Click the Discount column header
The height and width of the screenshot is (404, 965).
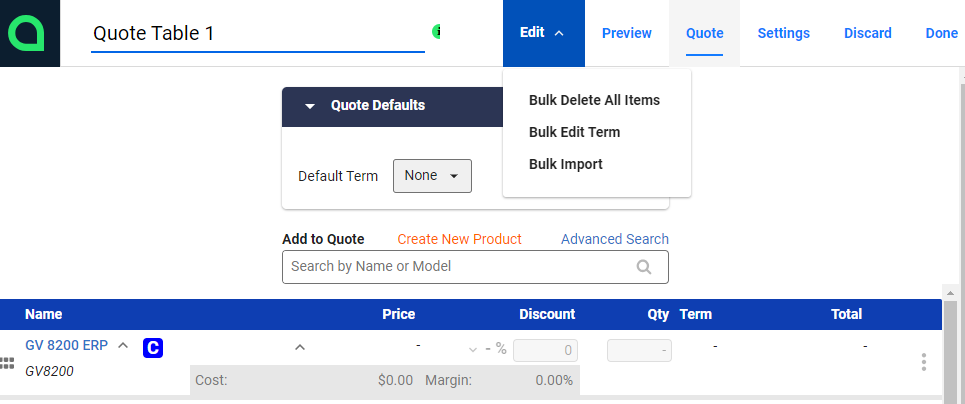(547, 314)
